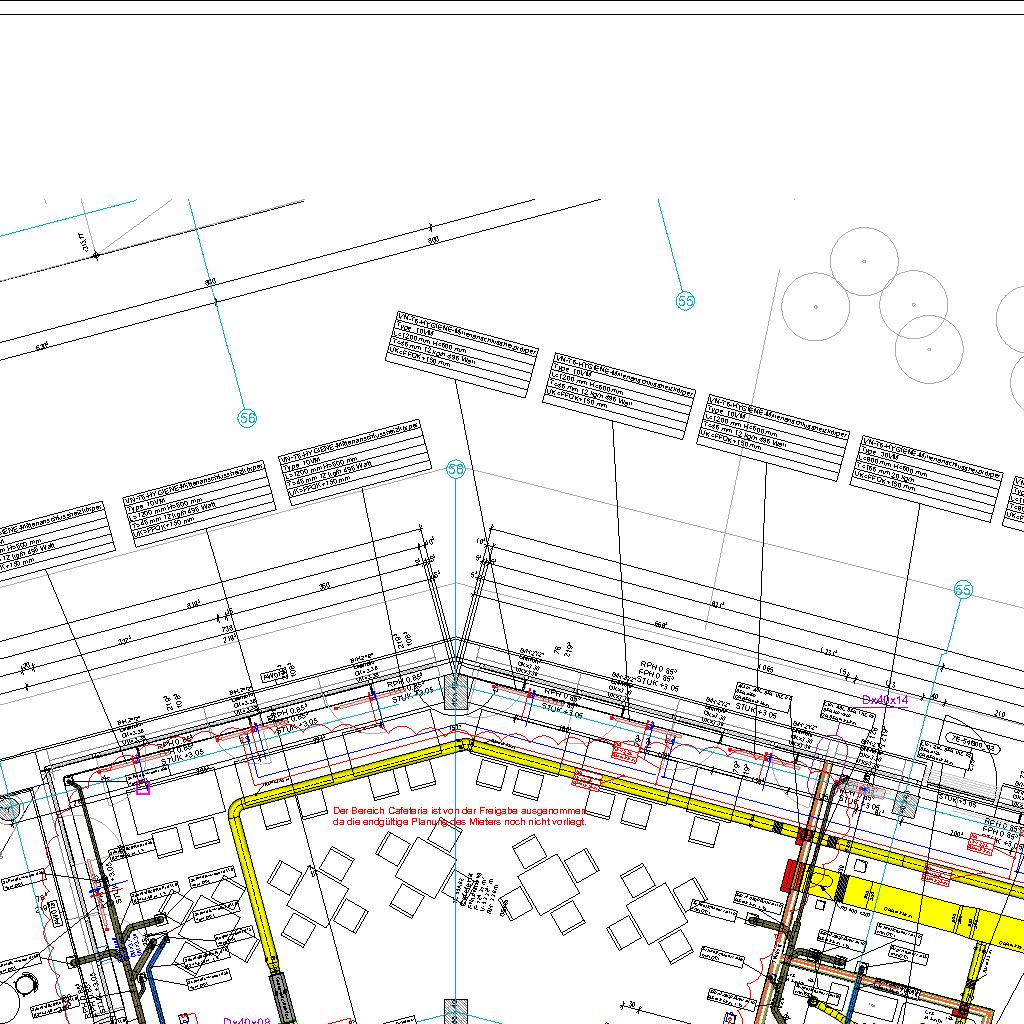Select the topmost tree circle

pyautogui.click(x=864, y=261)
